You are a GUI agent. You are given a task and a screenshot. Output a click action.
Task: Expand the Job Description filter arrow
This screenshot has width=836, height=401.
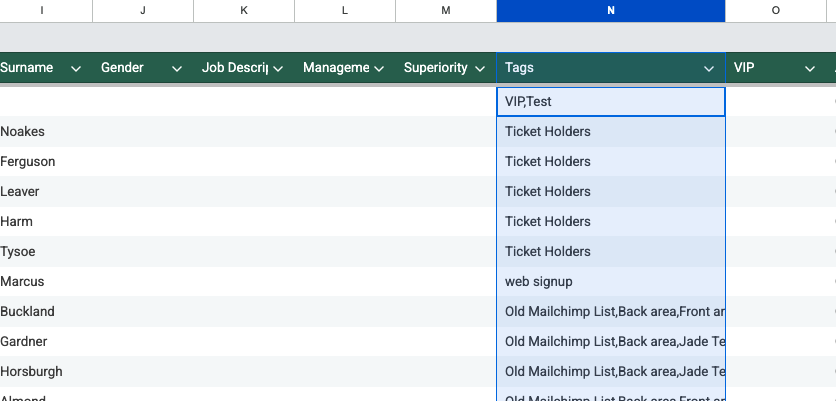click(278, 68)
